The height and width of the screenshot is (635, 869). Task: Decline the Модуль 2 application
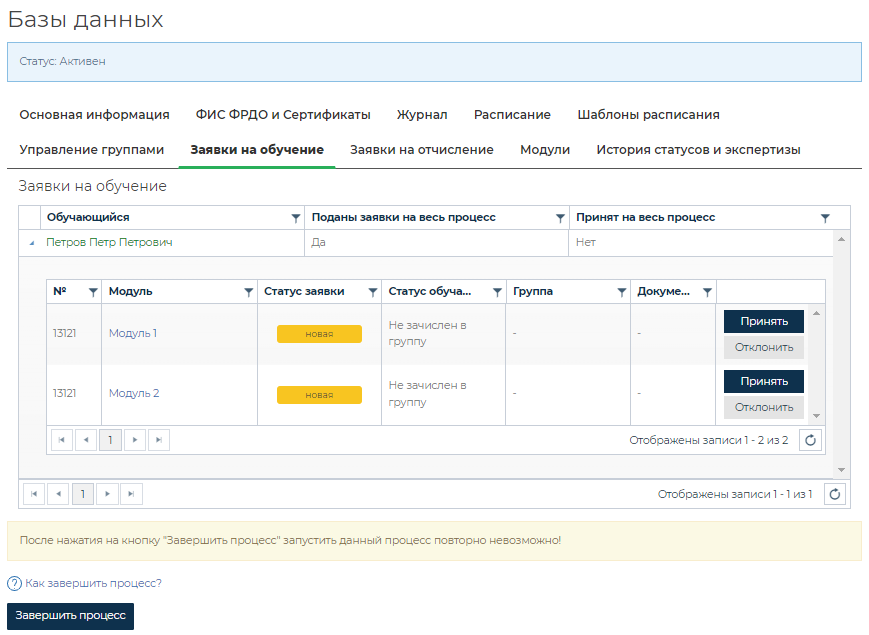[x=764, y=407]
